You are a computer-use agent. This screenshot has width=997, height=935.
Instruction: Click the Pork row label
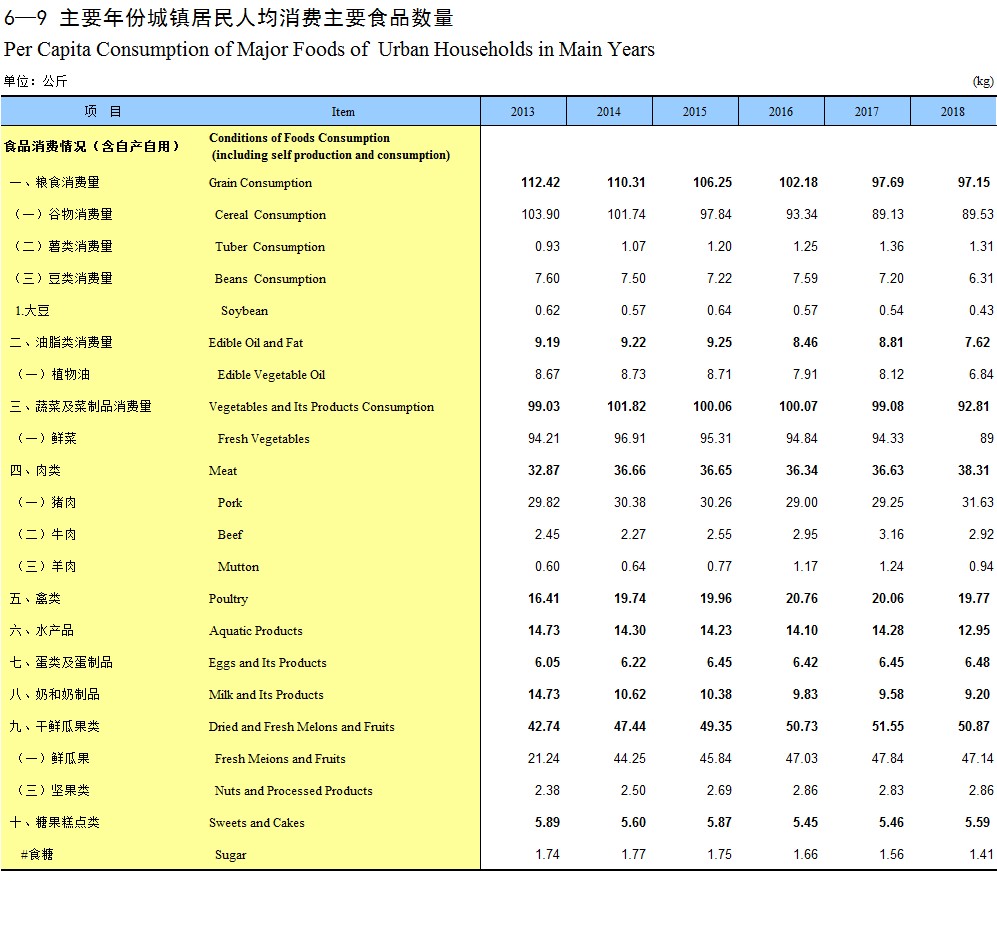pyautogui.click(x=230, y=503)
